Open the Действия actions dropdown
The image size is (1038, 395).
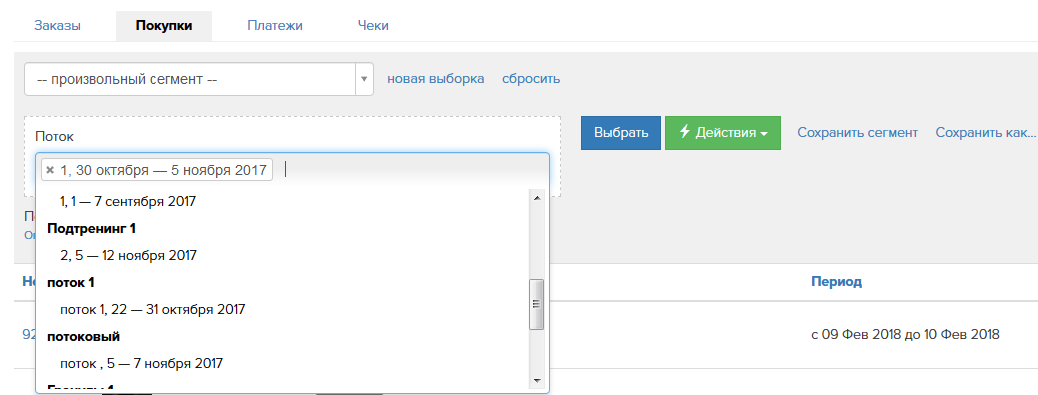723,133
